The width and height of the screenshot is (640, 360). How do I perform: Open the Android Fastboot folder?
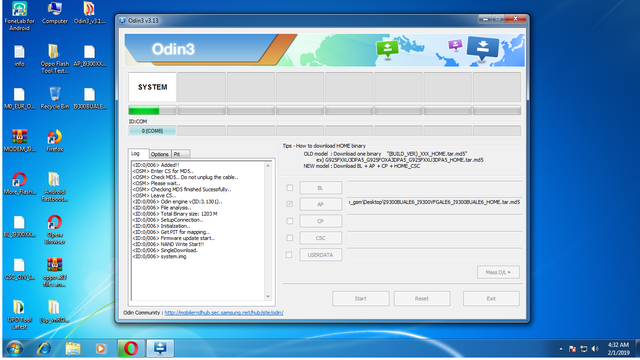point(55,187)
